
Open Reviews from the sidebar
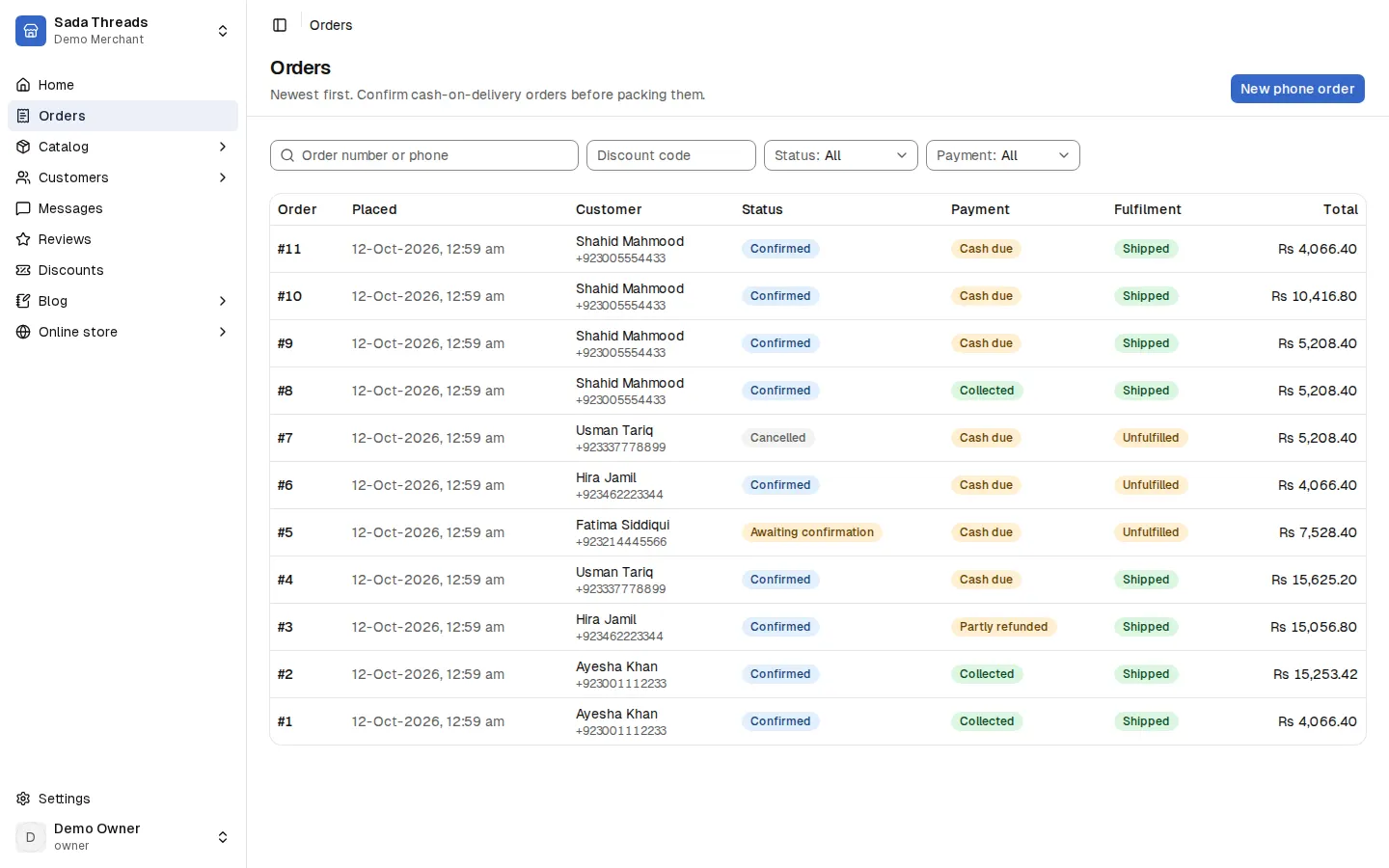click(x=123, y=239)
